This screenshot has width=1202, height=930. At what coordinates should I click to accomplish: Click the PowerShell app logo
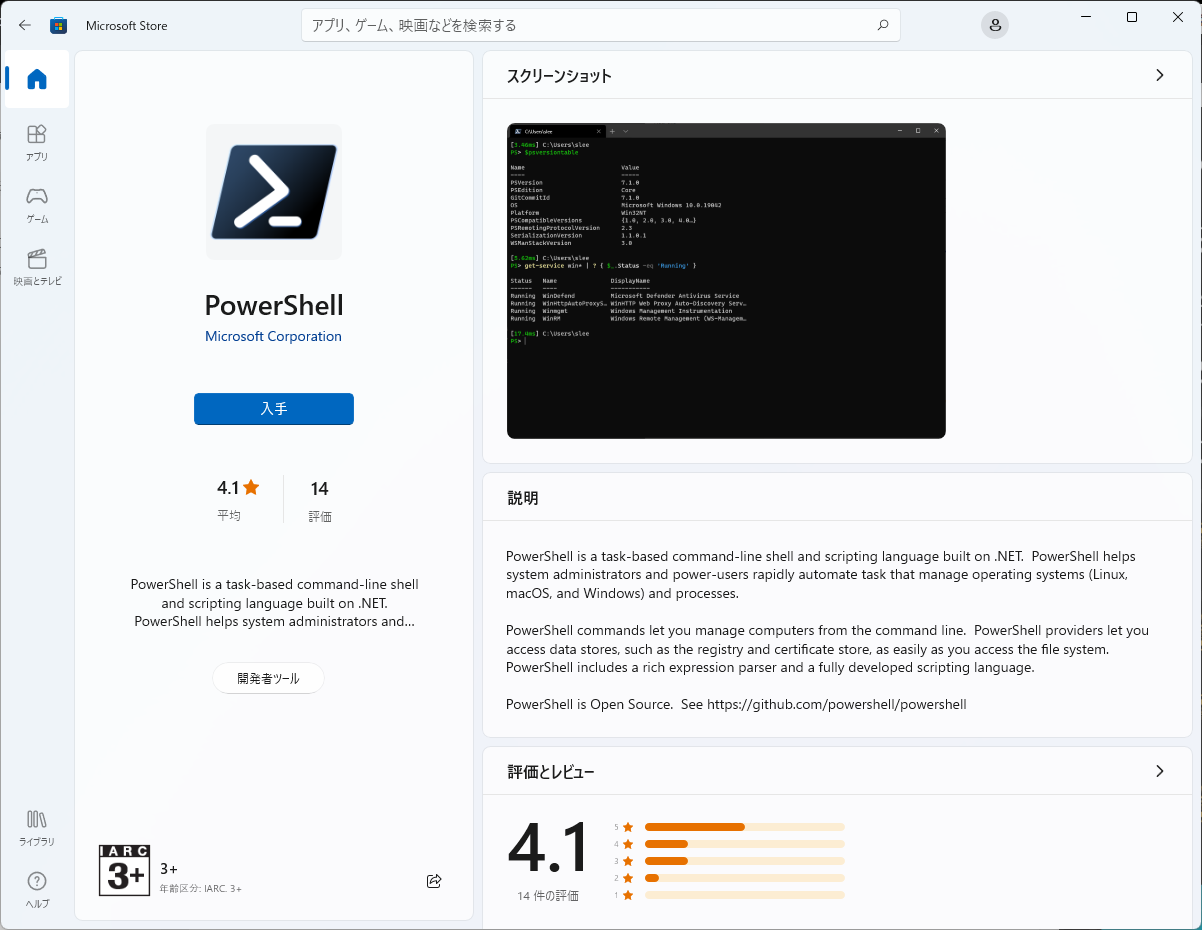click(274, 192)
